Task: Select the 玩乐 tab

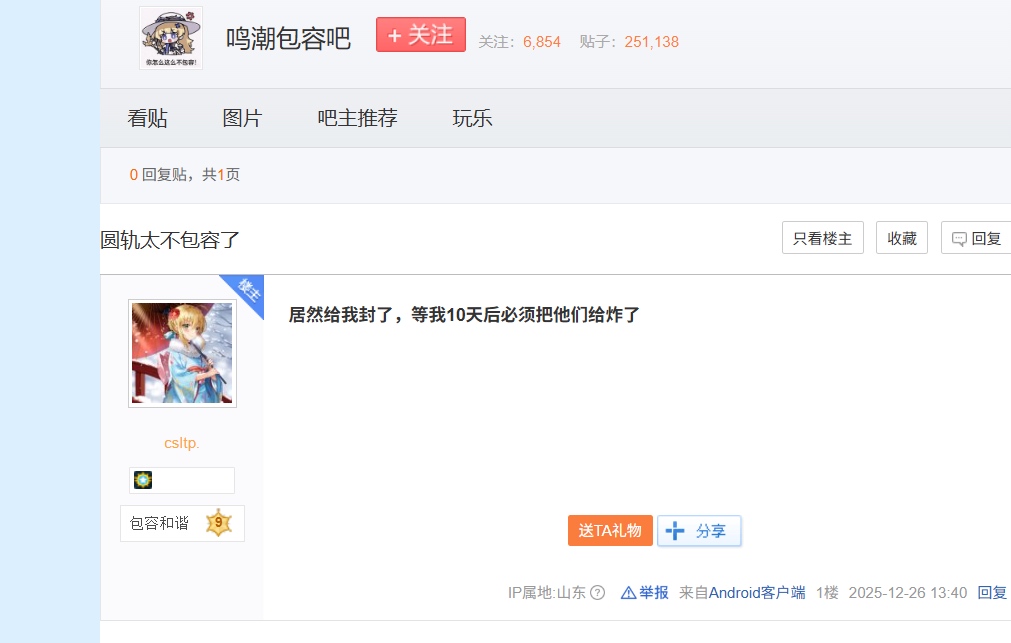Action: [x=472, y=118]
